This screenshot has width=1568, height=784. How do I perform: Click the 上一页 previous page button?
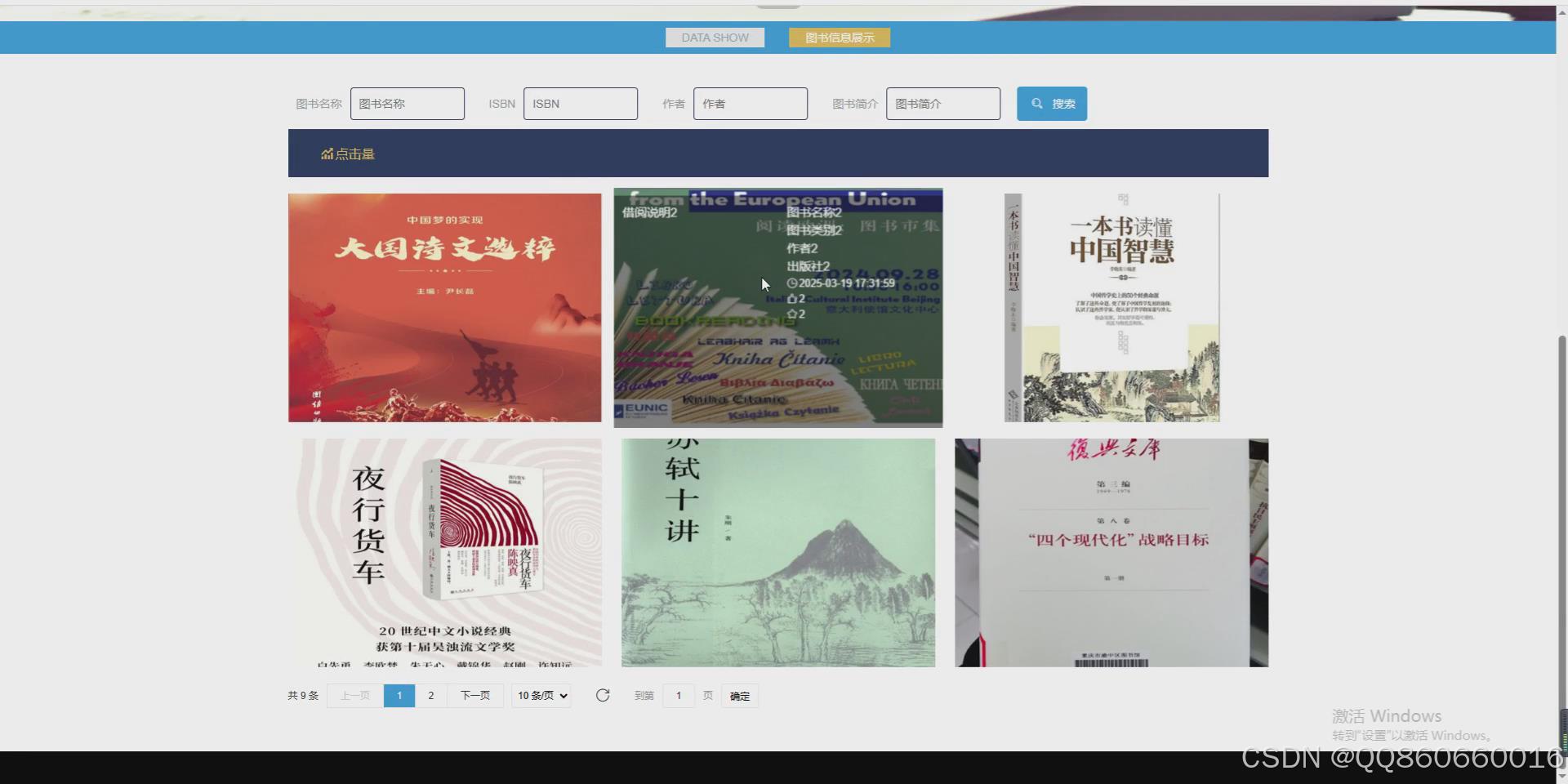tap(355, 696)
